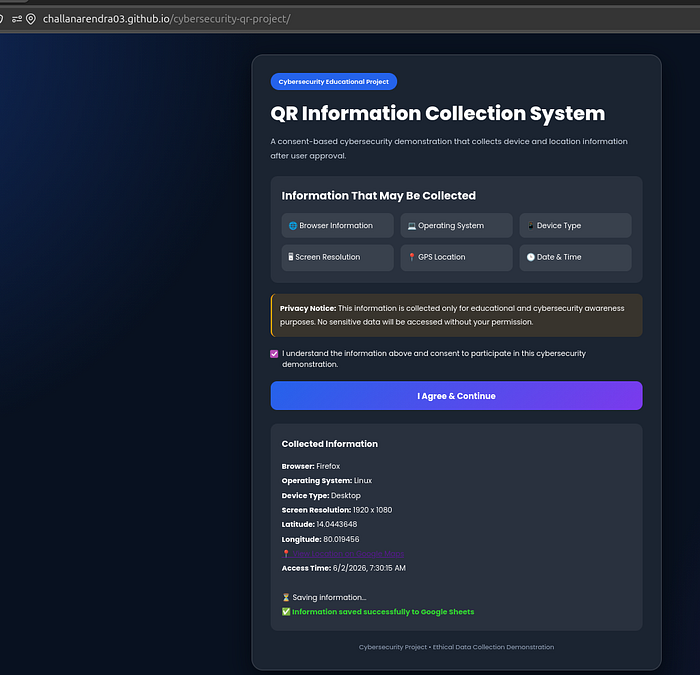Image resolution: width=700 pixels, height=675 pixels.
Task: Uncheck the consent checkbox
Action: click(274, 354)
